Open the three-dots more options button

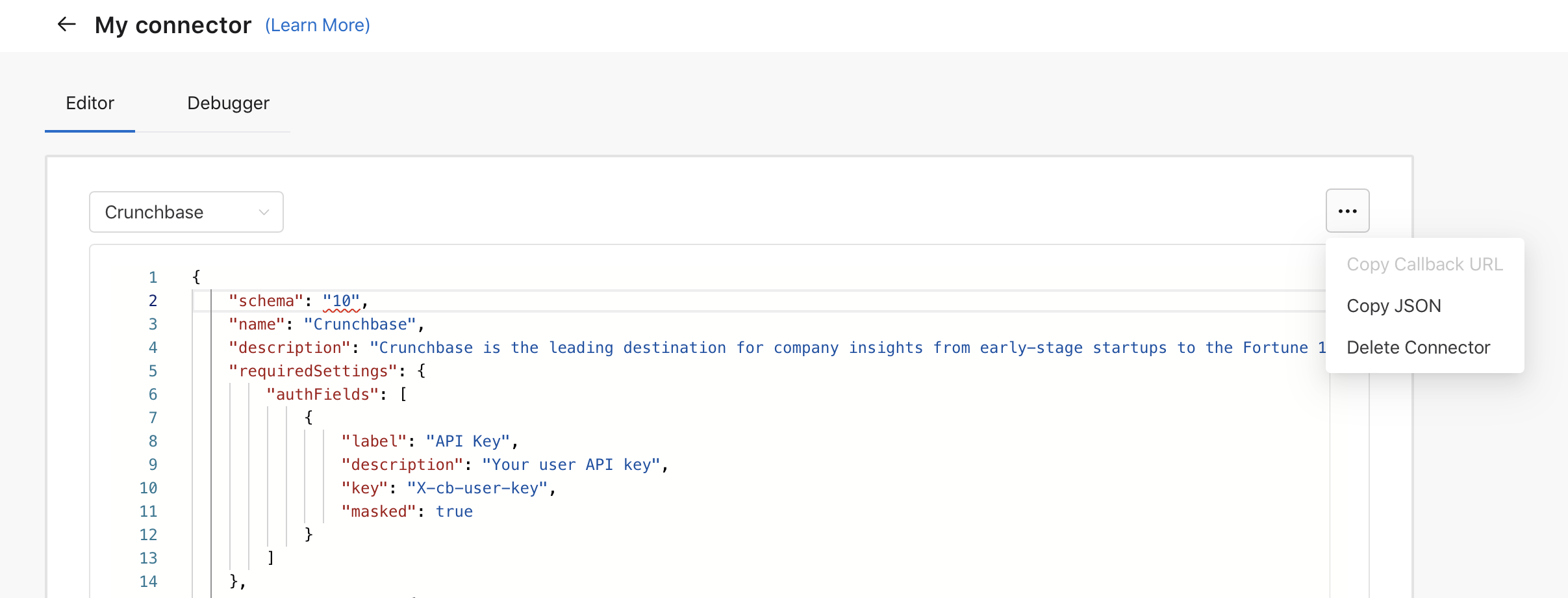[1347, 211]
